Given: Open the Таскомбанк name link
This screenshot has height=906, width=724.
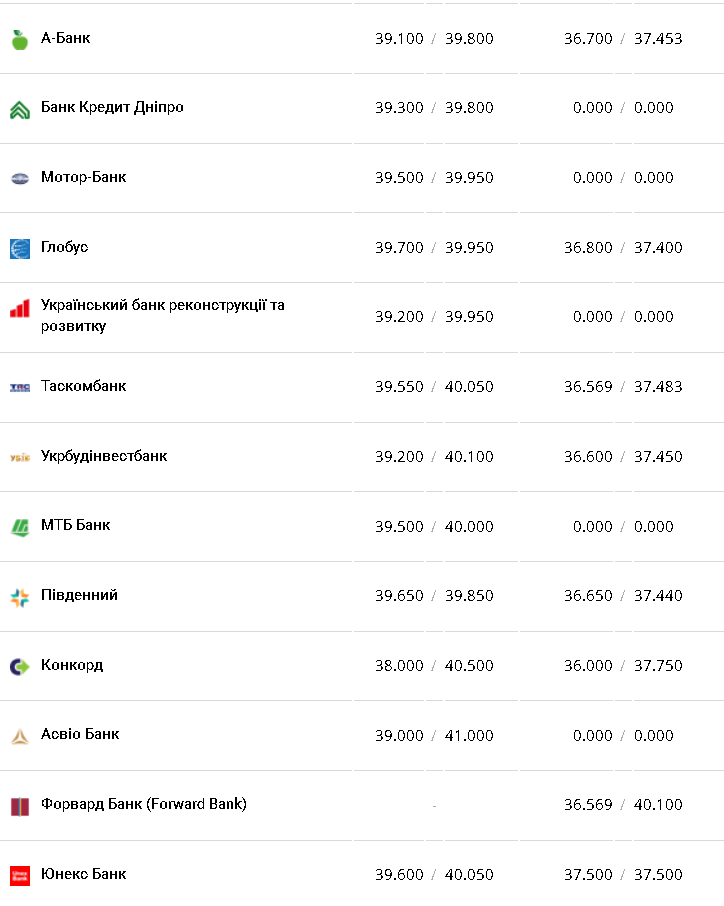Looking at the screenshot, I should pyautogui.click(x=84, y=386).
